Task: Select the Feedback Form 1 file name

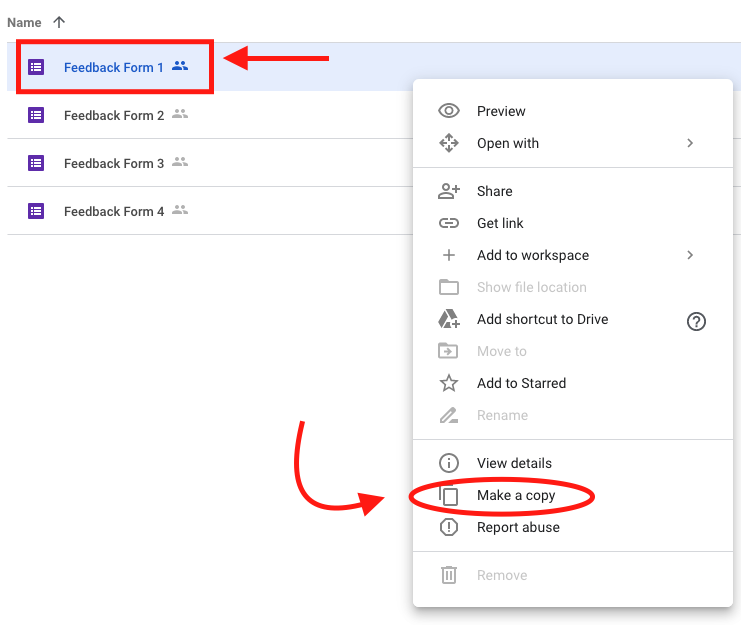Action: (113, 67)
